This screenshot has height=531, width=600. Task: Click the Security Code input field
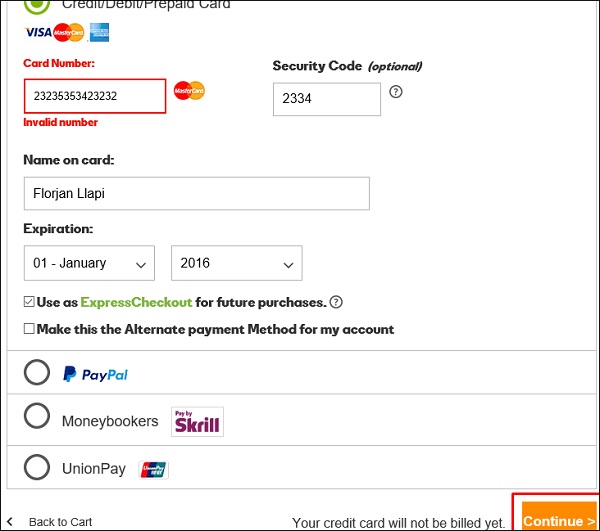pos(326,98)
